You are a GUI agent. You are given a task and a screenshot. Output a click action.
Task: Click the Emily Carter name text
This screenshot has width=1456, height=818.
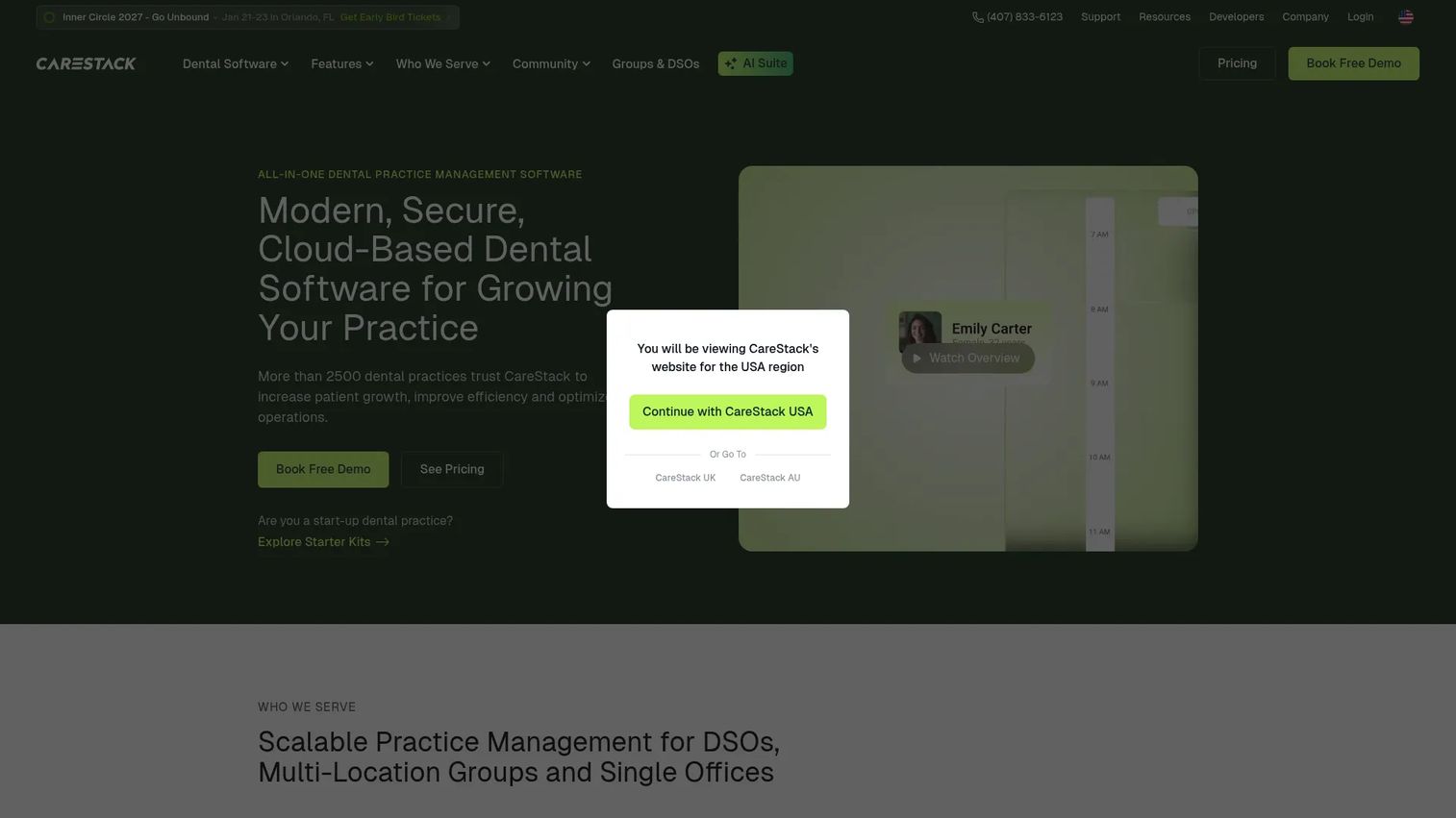tap(992, 329)
